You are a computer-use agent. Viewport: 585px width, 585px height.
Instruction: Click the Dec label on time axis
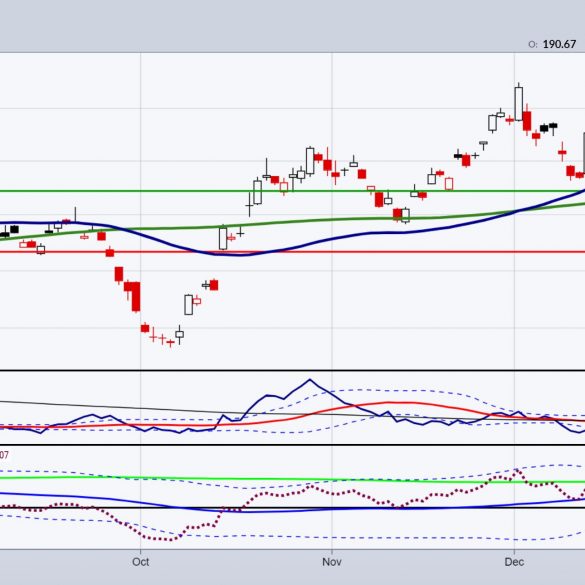[x=514, y=561]
